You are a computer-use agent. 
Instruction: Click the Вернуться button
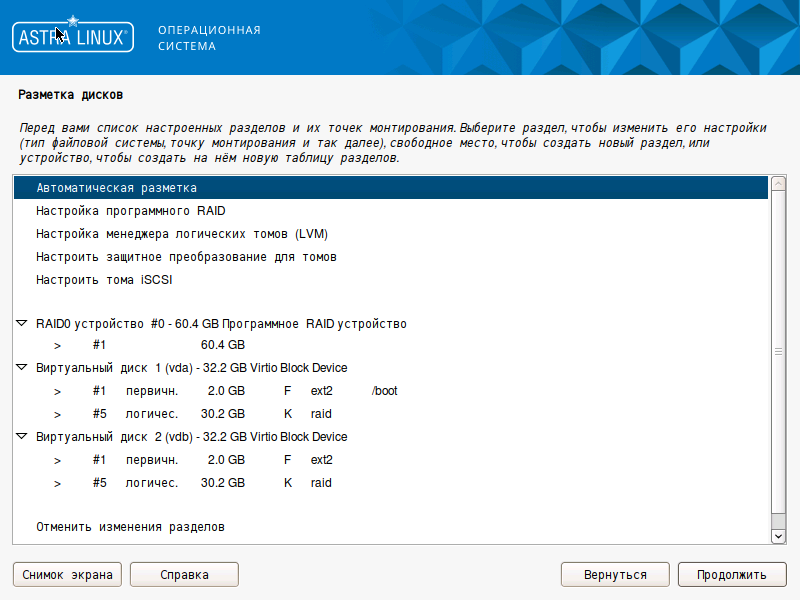point(615,575)
